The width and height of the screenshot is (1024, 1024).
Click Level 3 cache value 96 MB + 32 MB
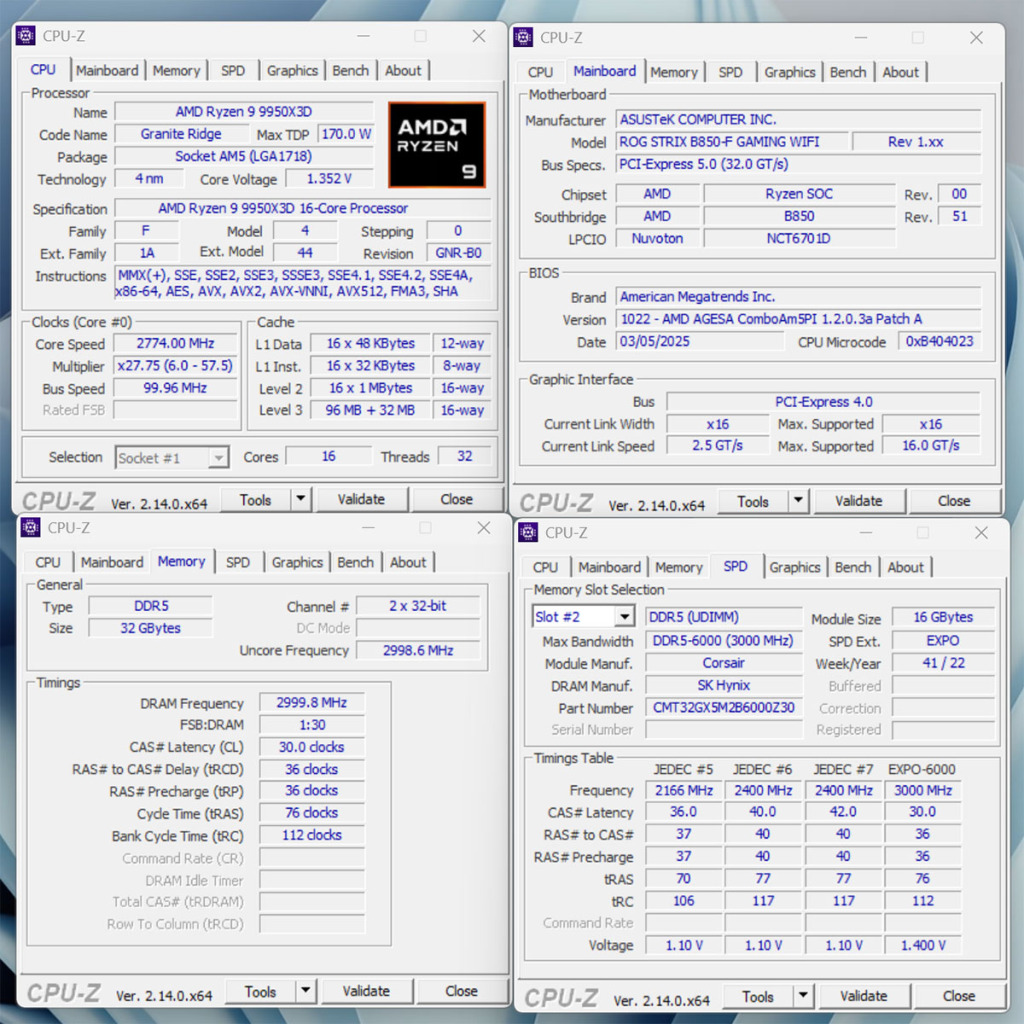click(x=370, y=410)
